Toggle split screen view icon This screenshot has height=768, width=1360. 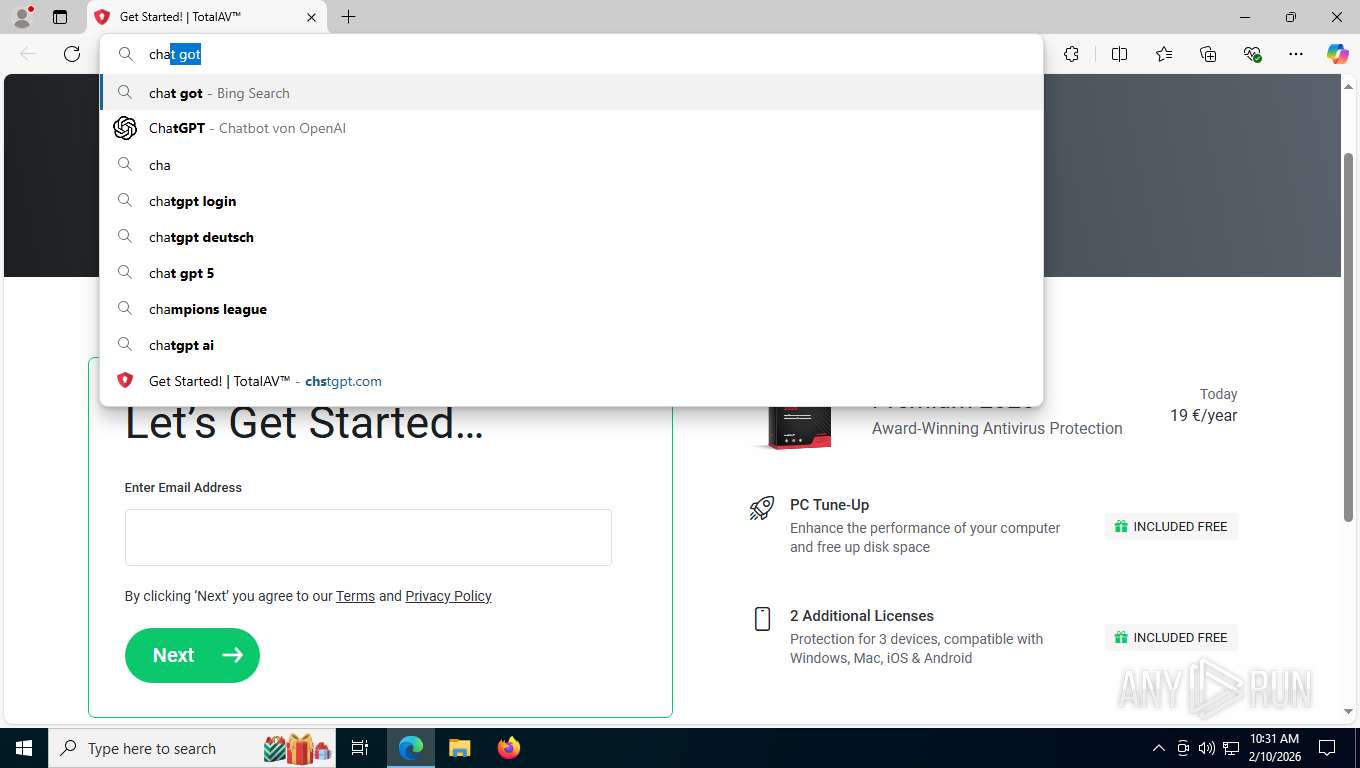(x=1119, y=54)
